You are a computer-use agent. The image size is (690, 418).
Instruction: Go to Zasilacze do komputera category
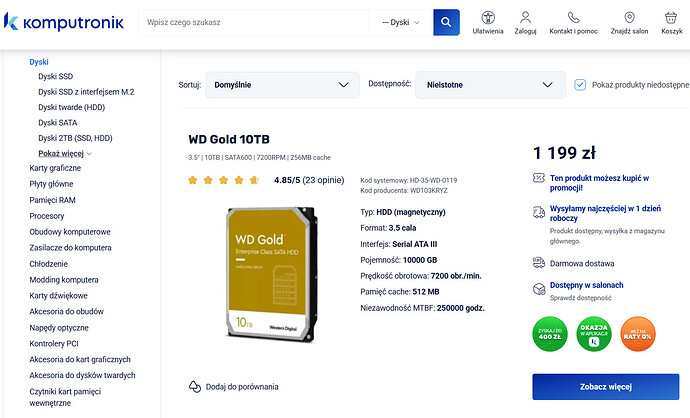70,247
